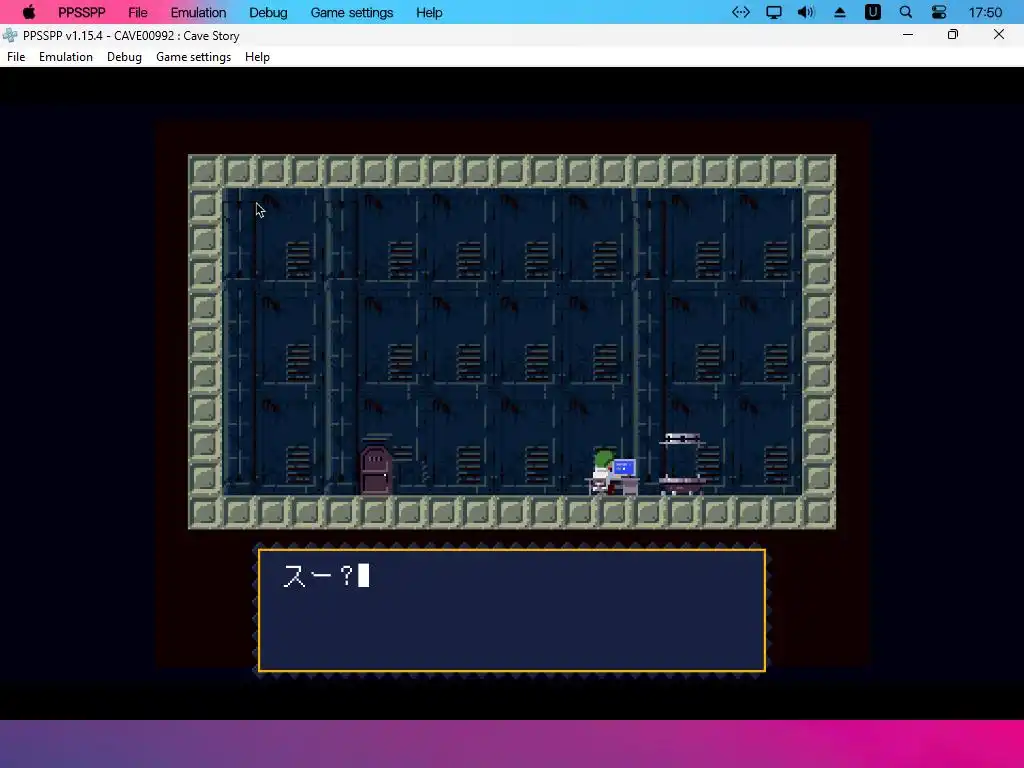Open Debug in the macOS menu bar
Screen dimensions: 1024x768
(x=268, y=12)
